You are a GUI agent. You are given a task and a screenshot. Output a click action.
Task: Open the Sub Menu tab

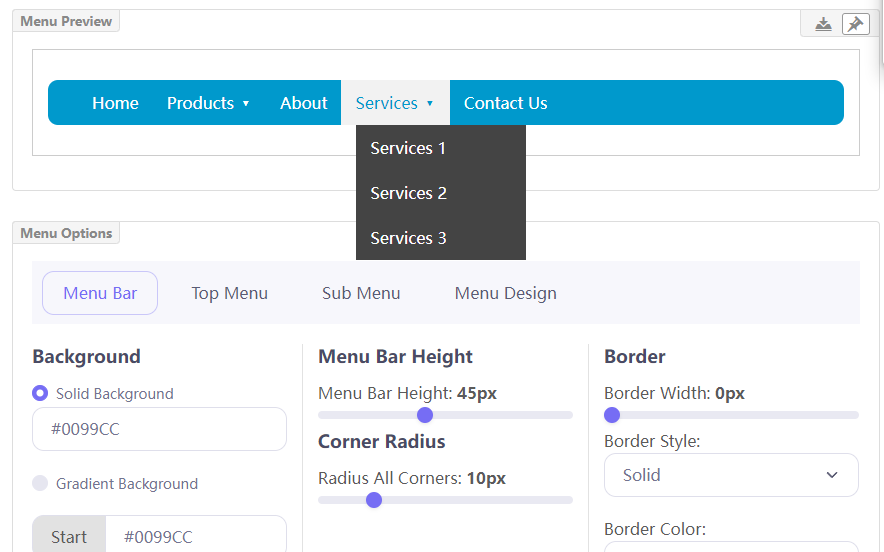361,293
